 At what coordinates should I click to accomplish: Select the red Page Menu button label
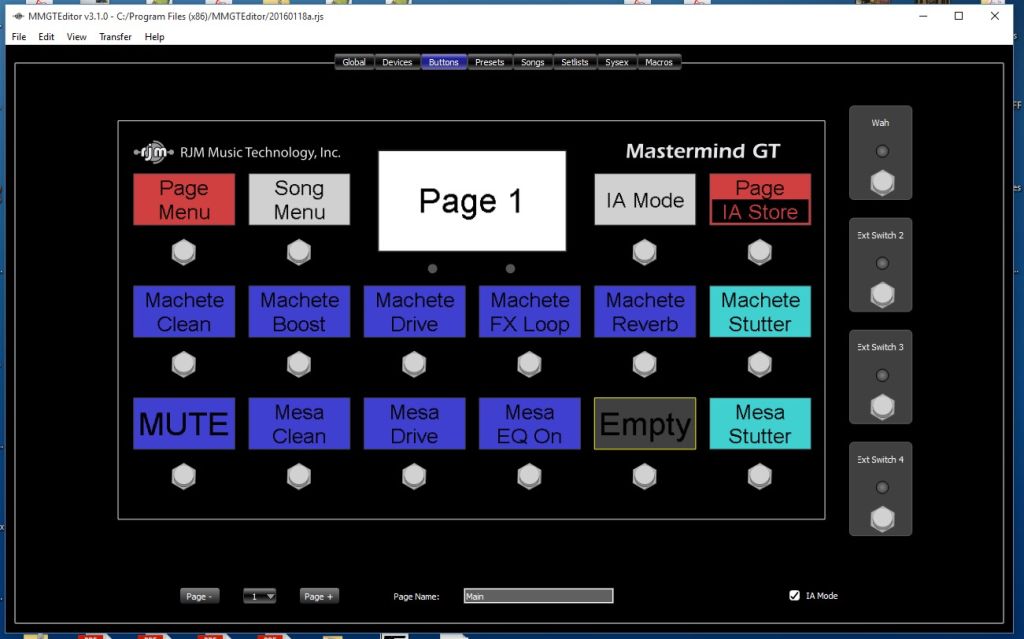[184, 199]
